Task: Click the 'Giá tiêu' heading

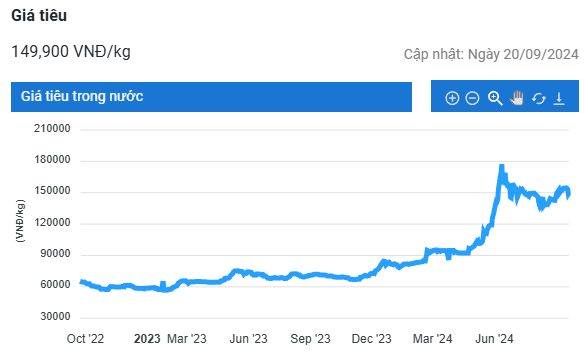Action: (x=39, y=16)
